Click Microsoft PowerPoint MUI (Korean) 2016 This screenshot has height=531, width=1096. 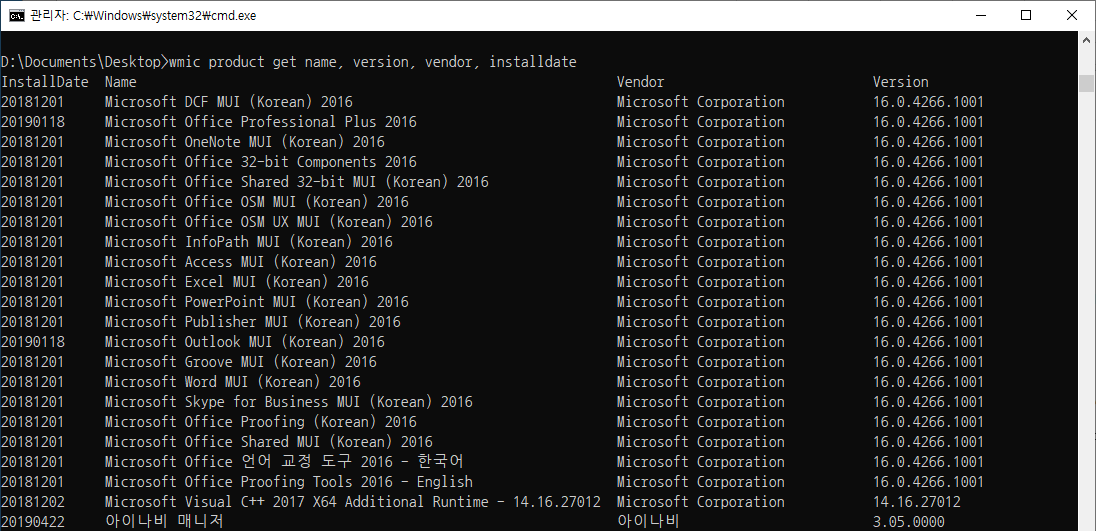(x=257, y=303)
